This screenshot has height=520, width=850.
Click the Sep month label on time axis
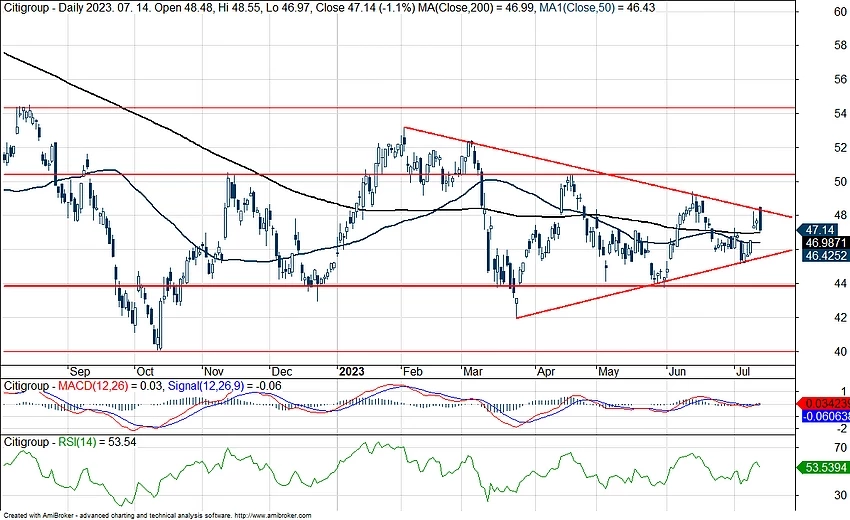[x=80, y=372]
